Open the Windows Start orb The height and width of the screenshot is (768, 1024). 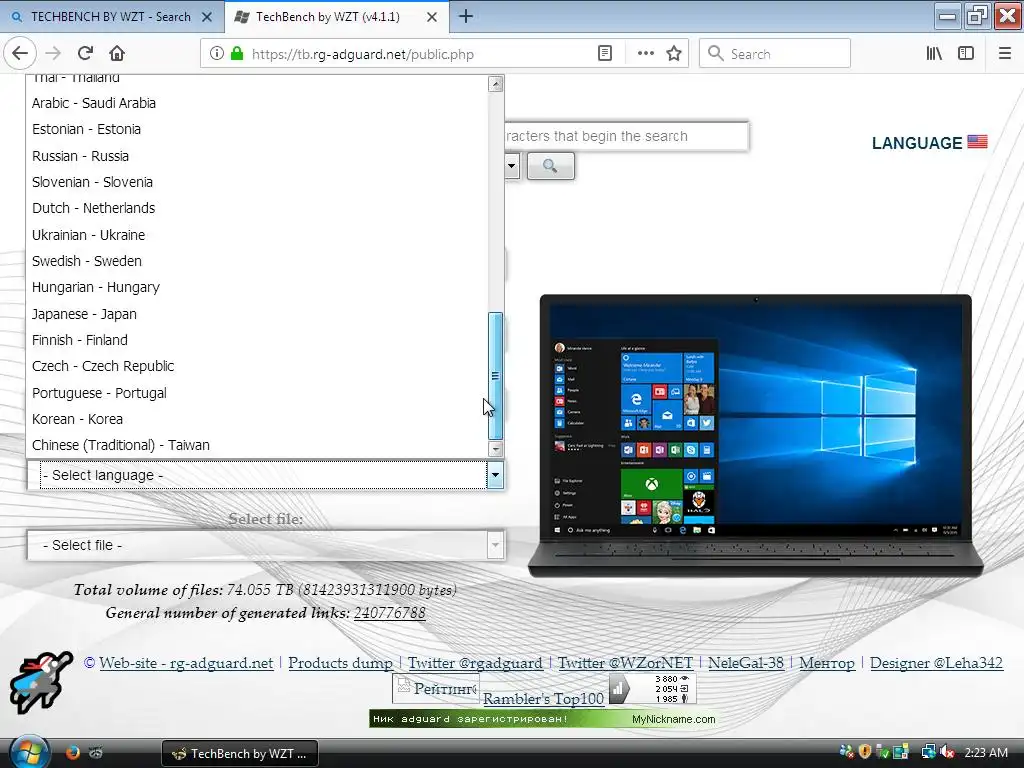[28, 753]
